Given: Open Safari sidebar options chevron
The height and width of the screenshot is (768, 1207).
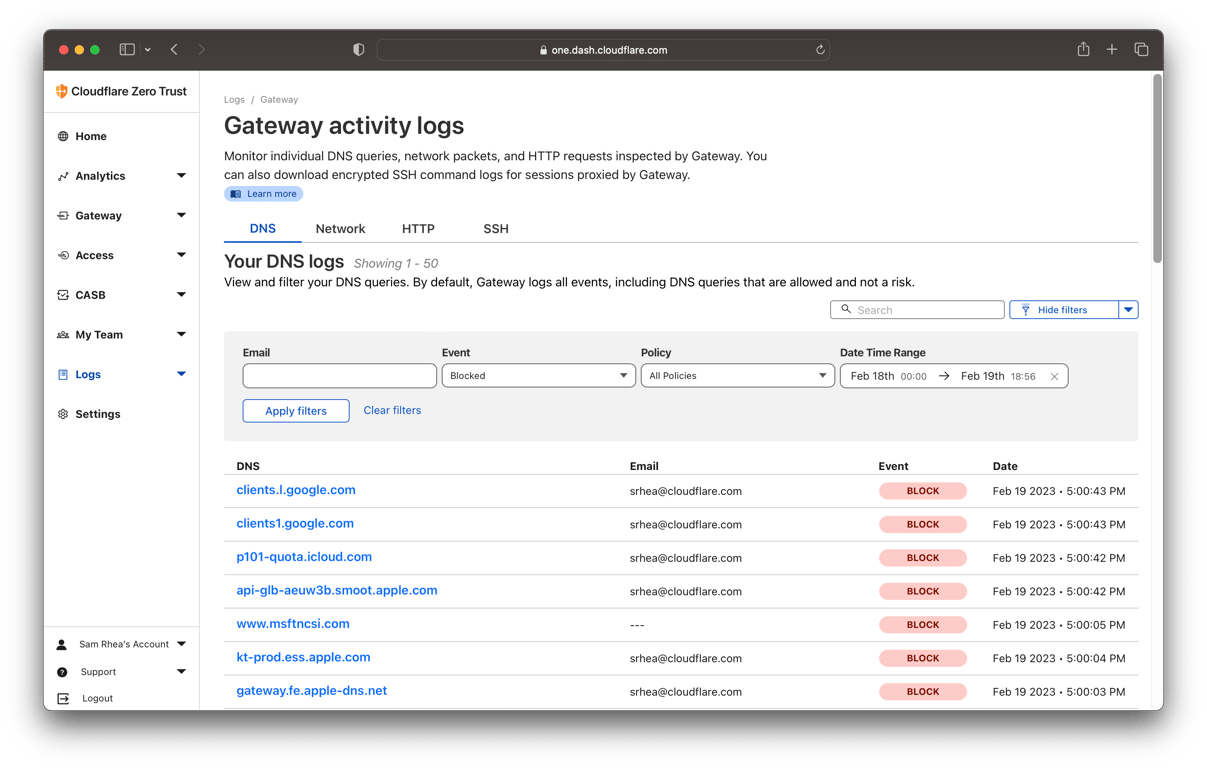Looking at the screenshot, I should [x=148, y=49].
